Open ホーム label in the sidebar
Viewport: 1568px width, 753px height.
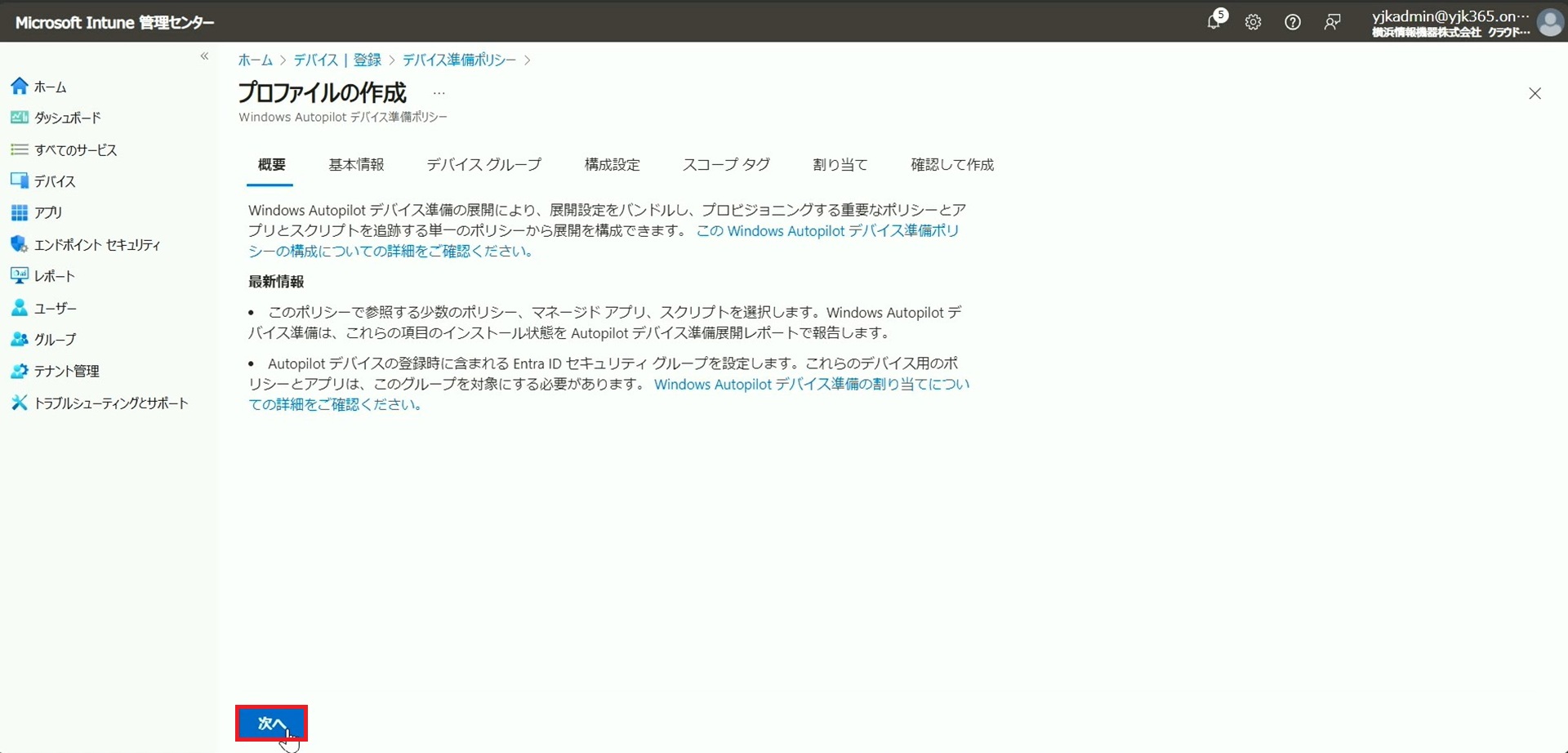tap(51, 87)
